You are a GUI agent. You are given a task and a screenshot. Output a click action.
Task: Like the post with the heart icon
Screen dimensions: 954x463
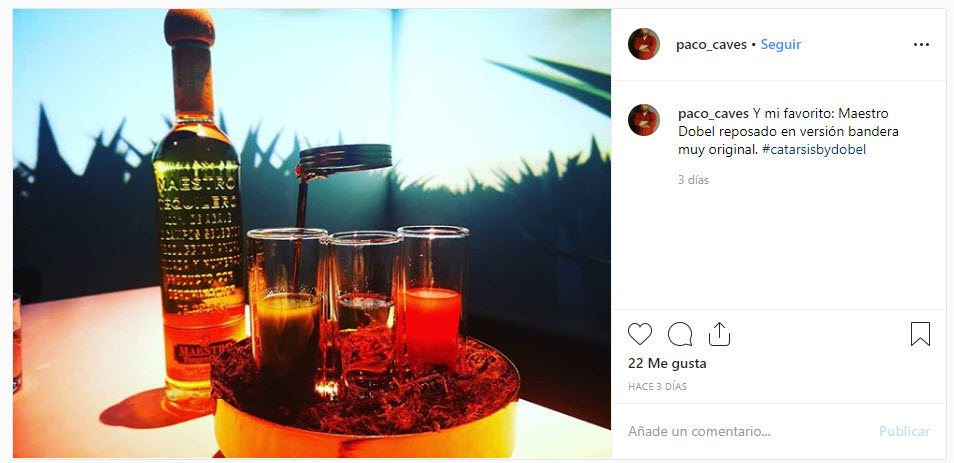[639, 334]
